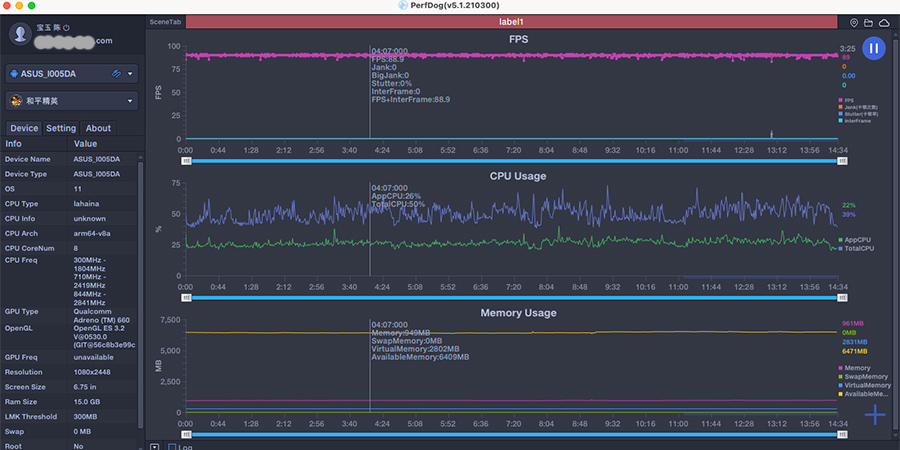Click the Memory Usage chart right range handle

[x=842, y=435]
